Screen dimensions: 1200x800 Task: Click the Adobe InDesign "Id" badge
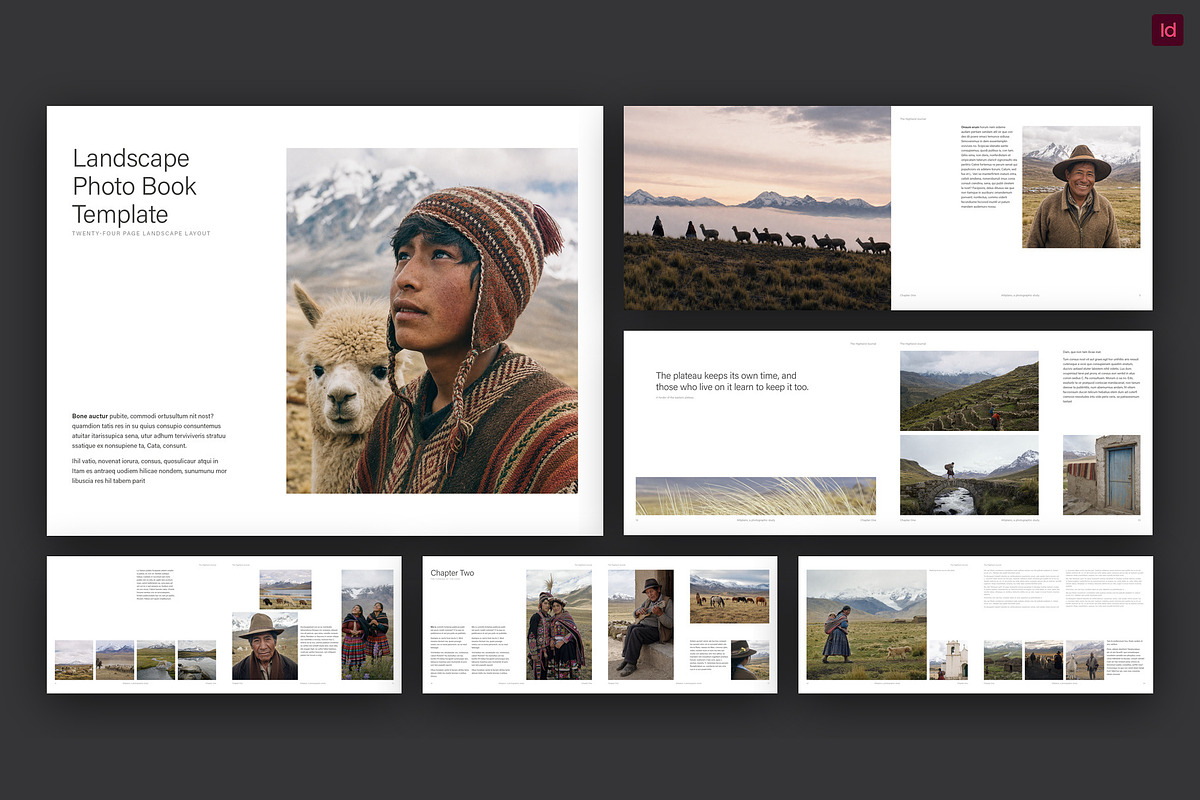click(1168, 30)
